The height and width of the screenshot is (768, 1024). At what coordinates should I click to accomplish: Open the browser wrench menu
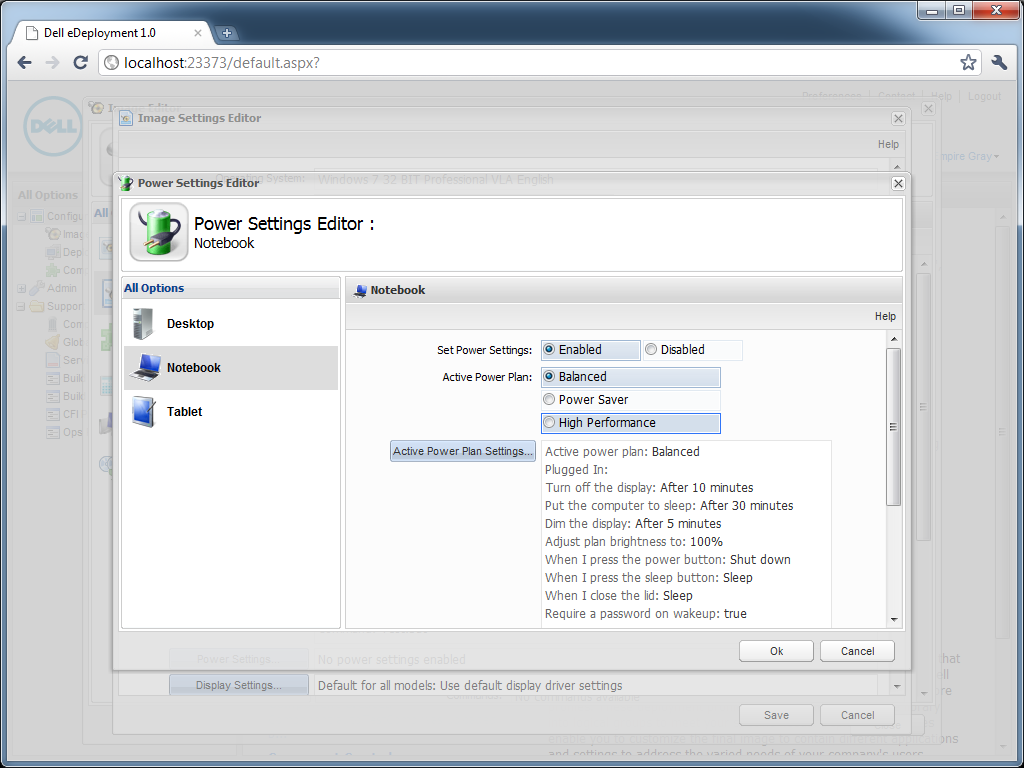point(999,63)
